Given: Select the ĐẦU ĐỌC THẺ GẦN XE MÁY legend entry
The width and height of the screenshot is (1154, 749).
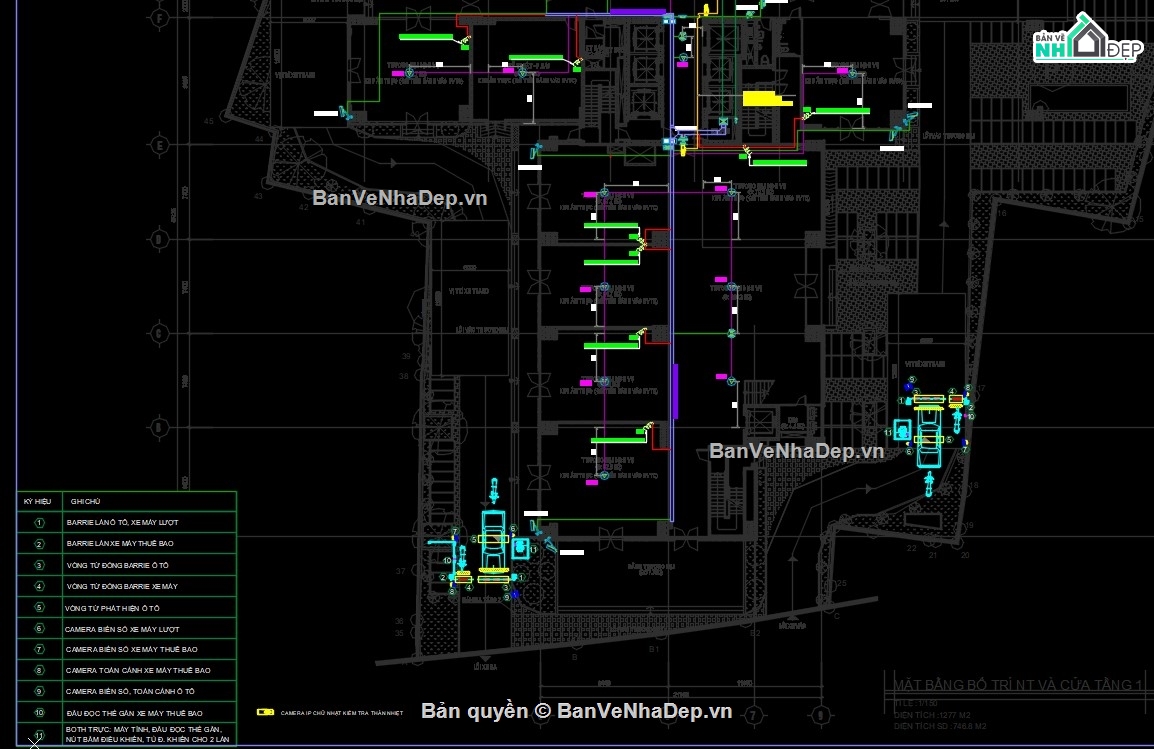Looking at the screenshot, I should click(134, 713).
